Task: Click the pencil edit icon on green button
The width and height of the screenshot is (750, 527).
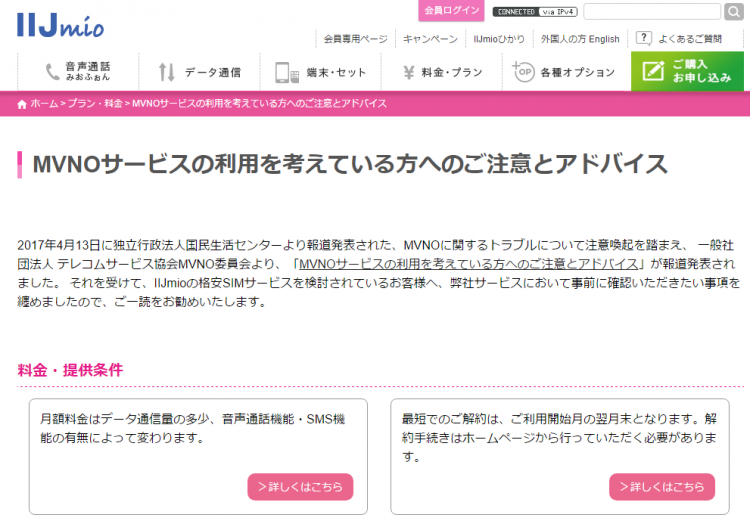Action: click(x=653, y=71)
